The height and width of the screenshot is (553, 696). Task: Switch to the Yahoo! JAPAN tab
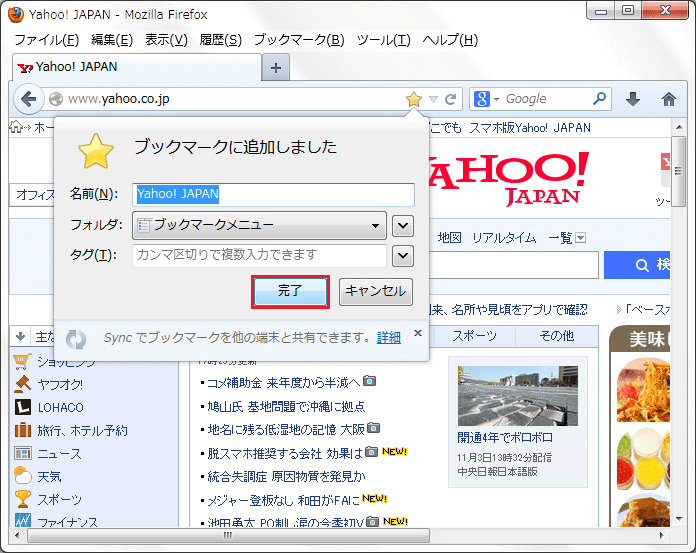point(76,67)
